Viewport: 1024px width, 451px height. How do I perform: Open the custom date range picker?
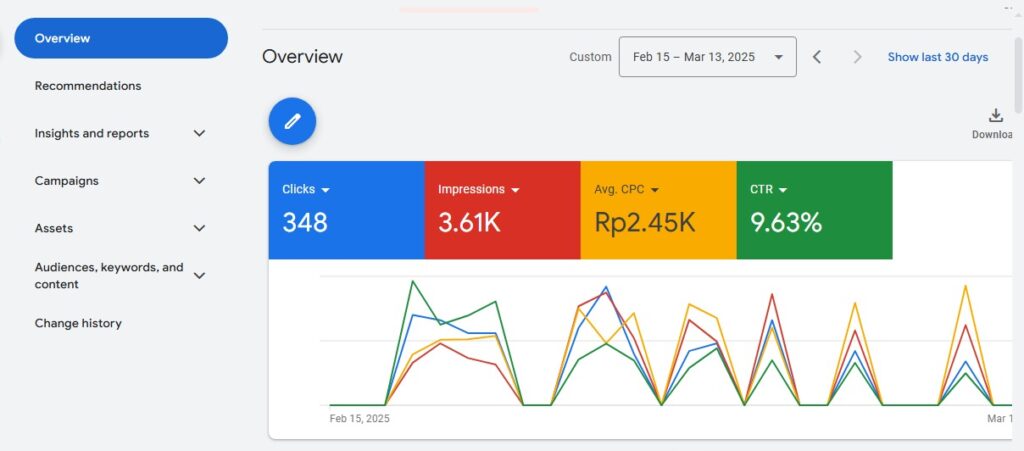tap(707, 57)
